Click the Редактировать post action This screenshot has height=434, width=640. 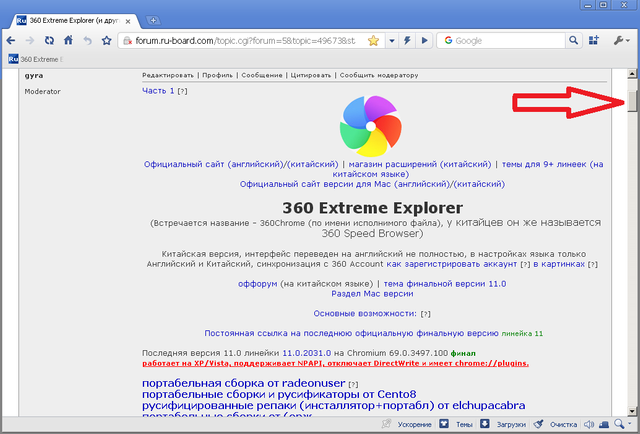coord(168,75)
